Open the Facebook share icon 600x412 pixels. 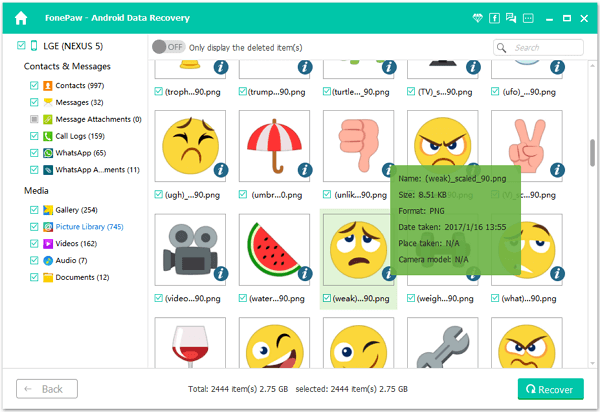click(494, 18)
